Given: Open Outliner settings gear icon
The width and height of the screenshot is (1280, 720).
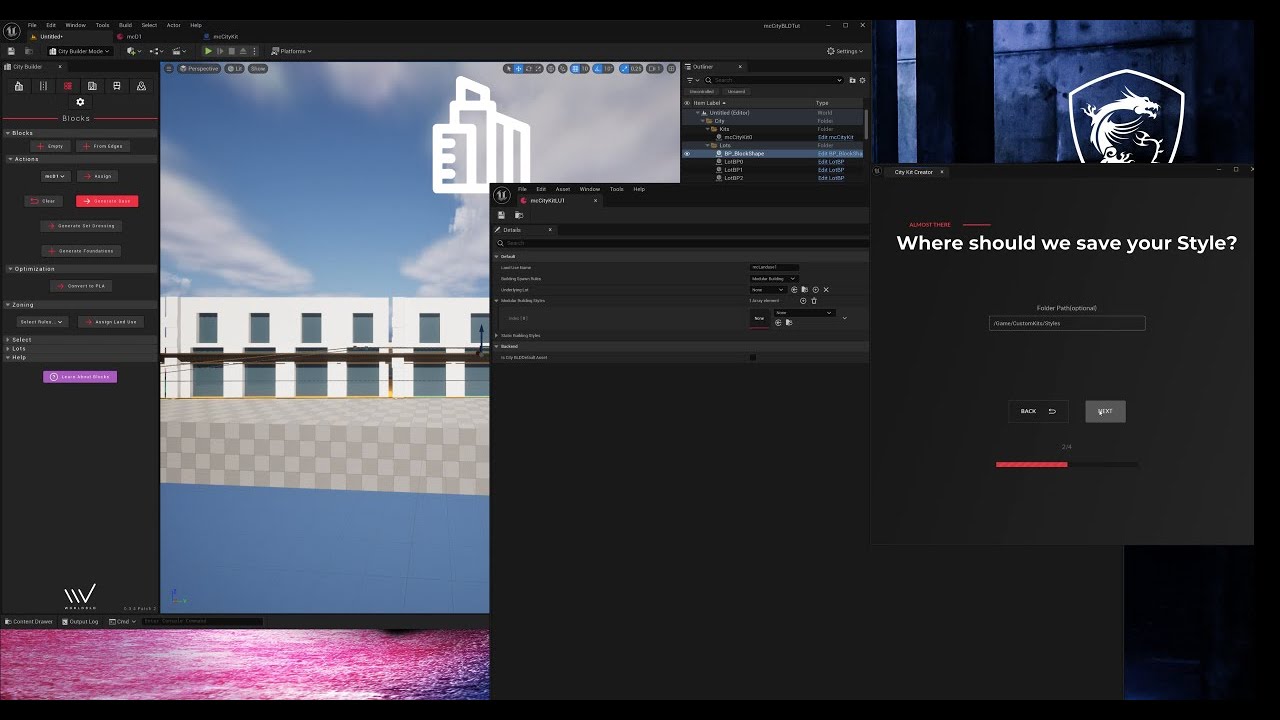Looking at the screenshot, I should (862, 80).
